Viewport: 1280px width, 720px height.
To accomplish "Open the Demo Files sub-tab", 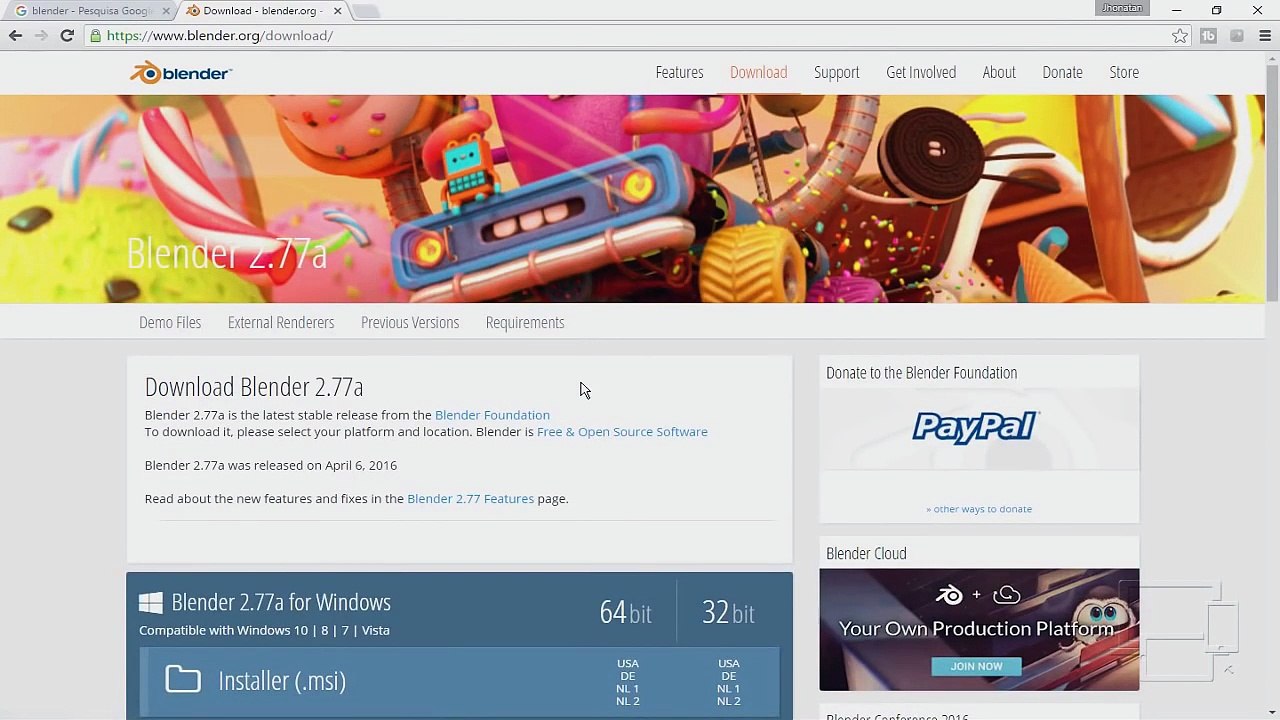I will [x=170, y=322].
